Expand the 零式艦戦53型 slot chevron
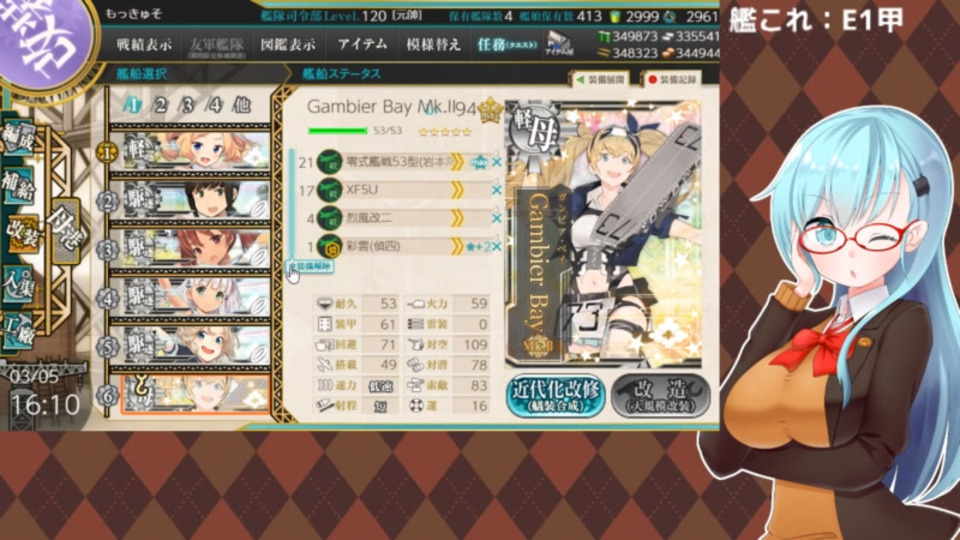Image resolution: width=960 pixels, height=540 pixels. coord(457,162)
